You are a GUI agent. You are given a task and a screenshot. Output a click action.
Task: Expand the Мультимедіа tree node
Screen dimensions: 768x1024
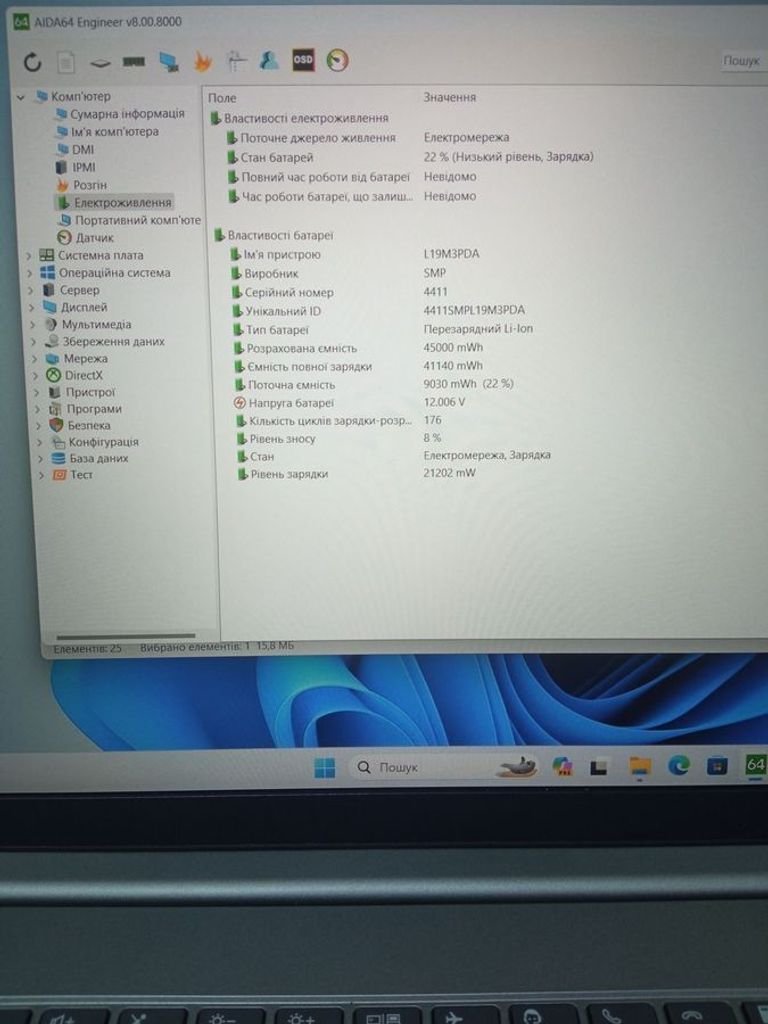[x=31, y=325]
